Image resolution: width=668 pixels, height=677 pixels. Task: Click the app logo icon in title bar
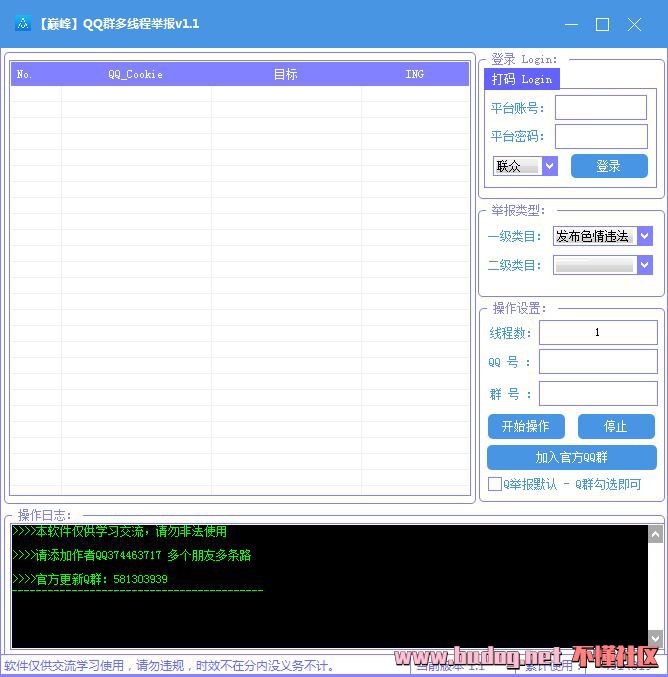click(23, 23)
